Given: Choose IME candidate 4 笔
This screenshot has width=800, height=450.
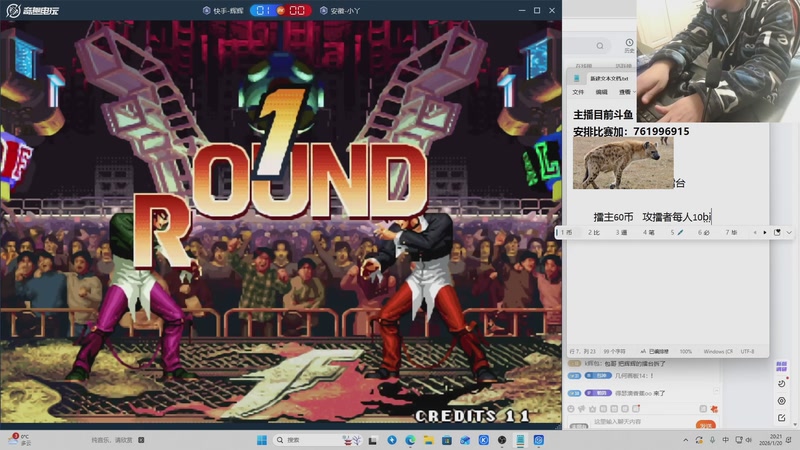Looking at the screenshot, I should (x=649, y=233).
